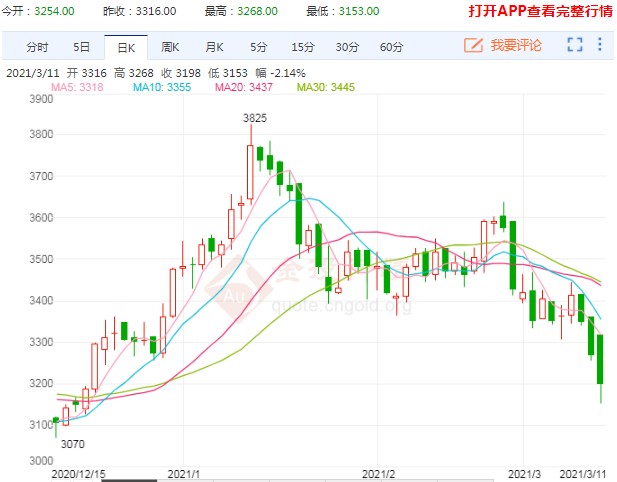This screenshot has width=617, height=482.
Task: Click the 3900 y-axis label
Action: point(41,99)
